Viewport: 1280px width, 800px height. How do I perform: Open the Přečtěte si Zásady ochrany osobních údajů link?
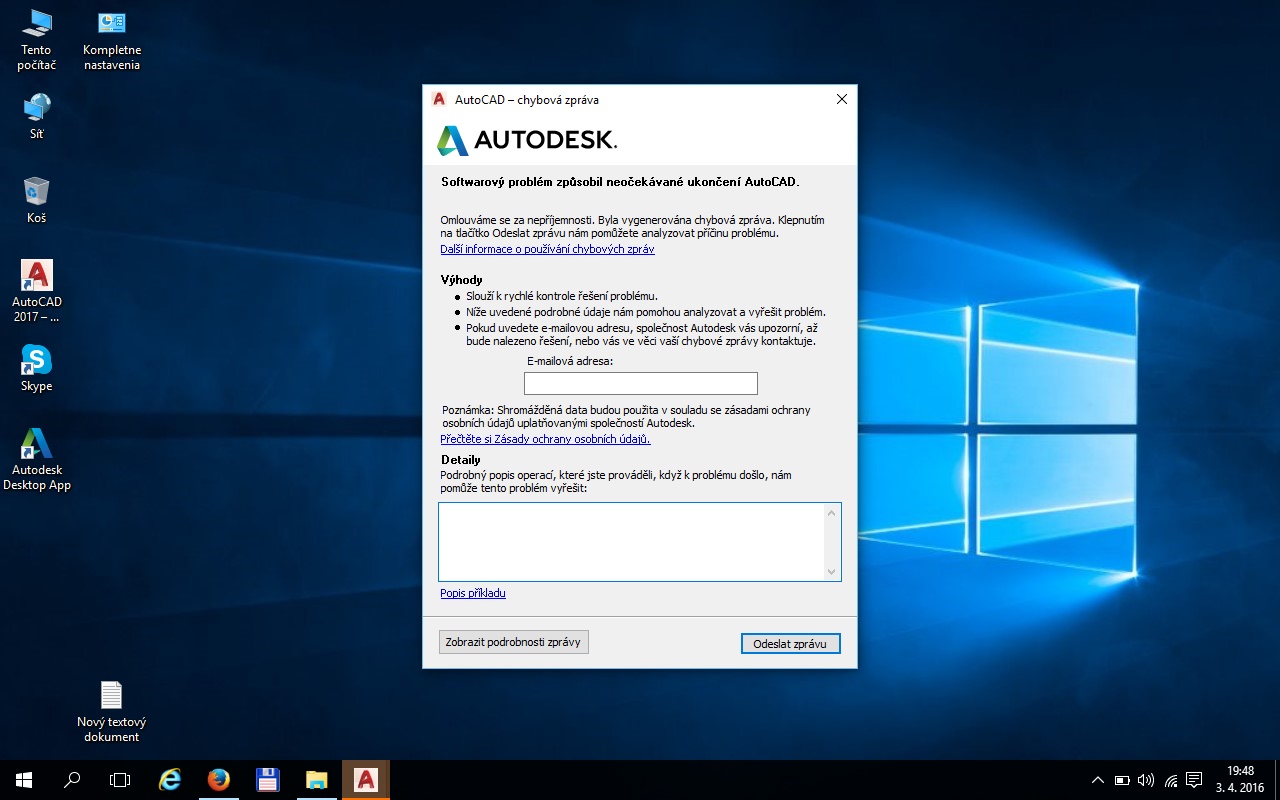tap(545, 439)
